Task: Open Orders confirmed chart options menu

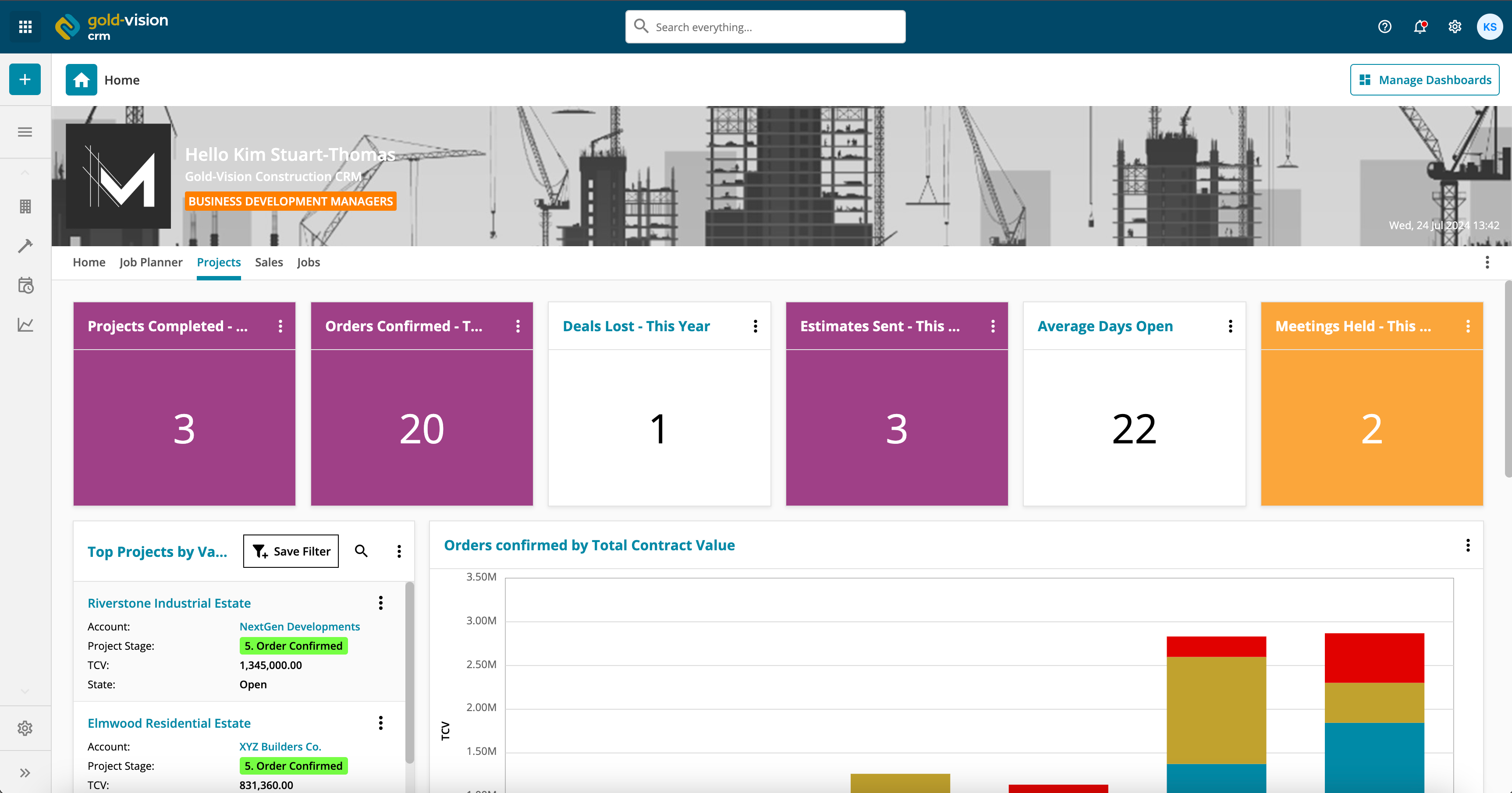Action: [x=1468, y=545]
